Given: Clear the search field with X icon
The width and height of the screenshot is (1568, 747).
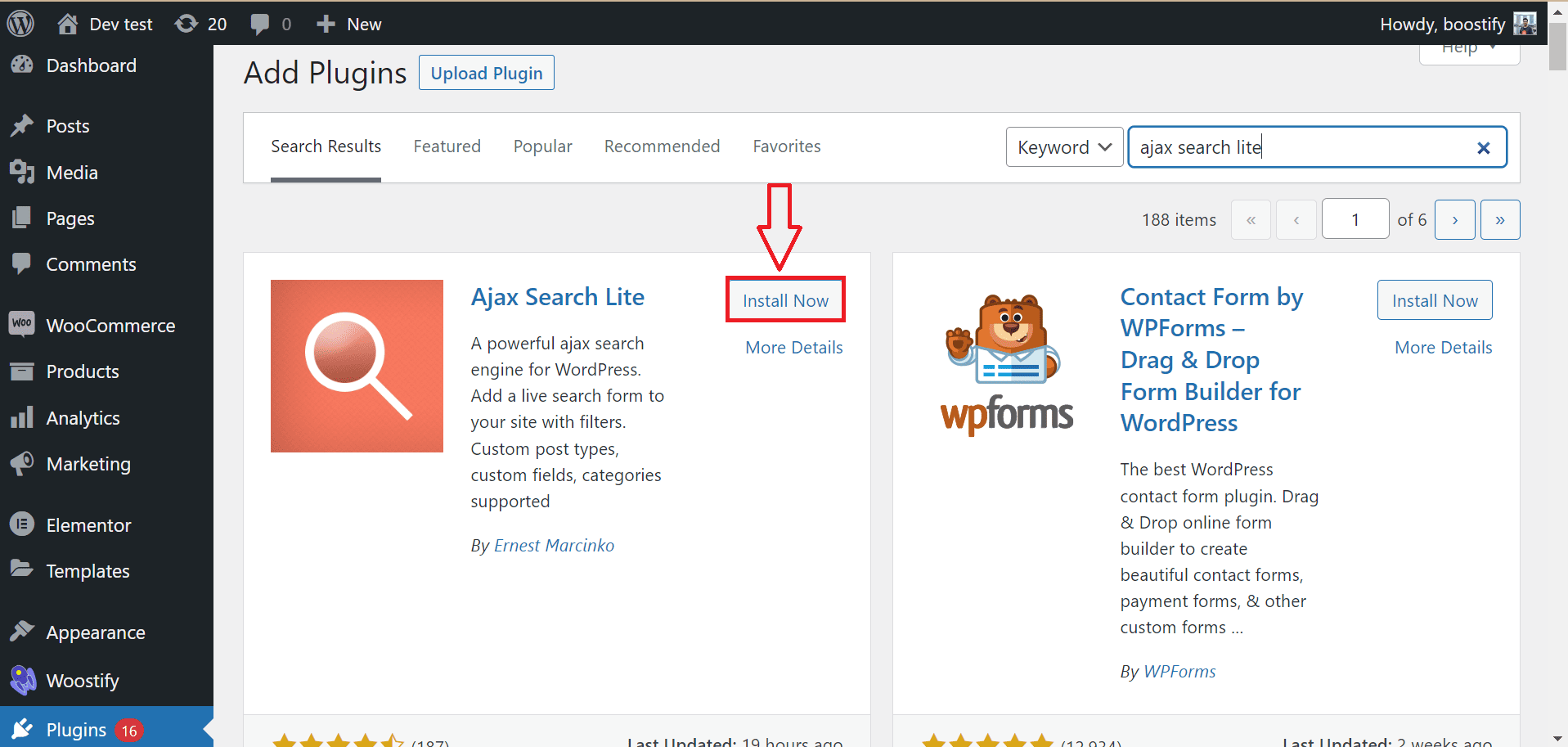Looking at the screenshot, I should [x=1484, y=148].
